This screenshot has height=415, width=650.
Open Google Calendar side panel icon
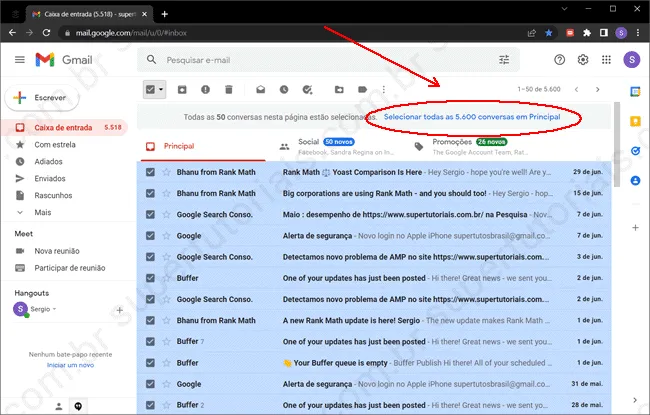coord(635,91)
